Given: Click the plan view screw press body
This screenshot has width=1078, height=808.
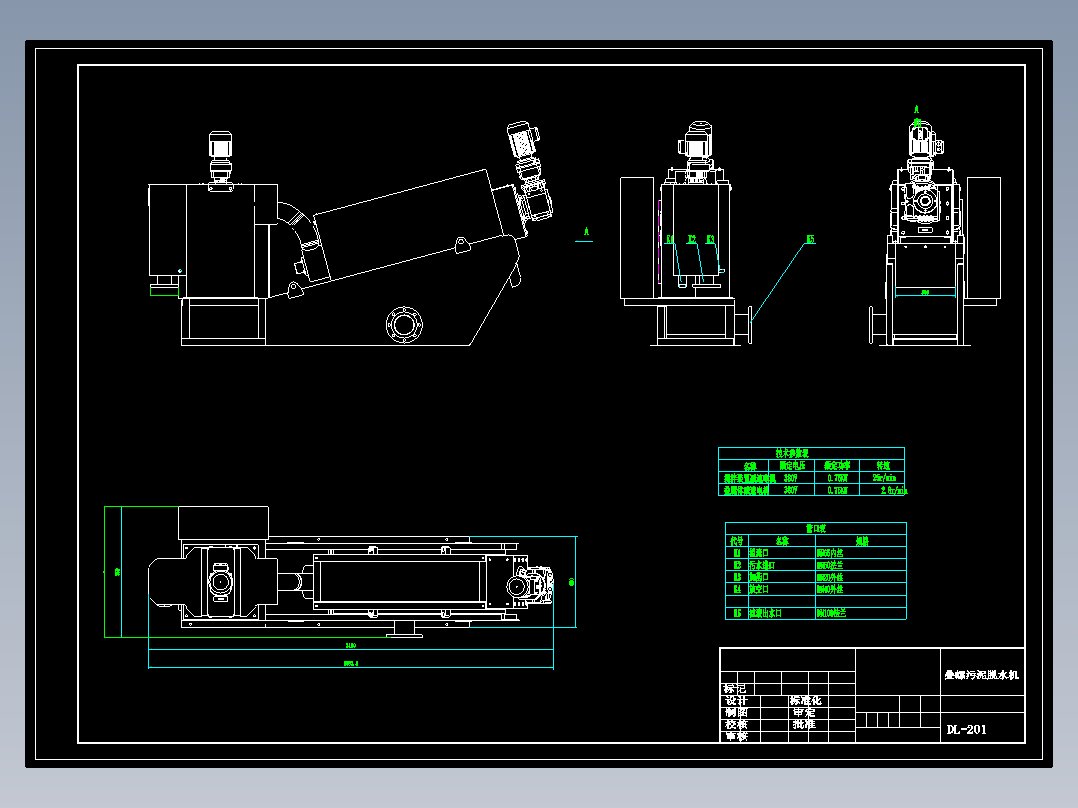Looking at the screenshot, I should coord(401,582).
